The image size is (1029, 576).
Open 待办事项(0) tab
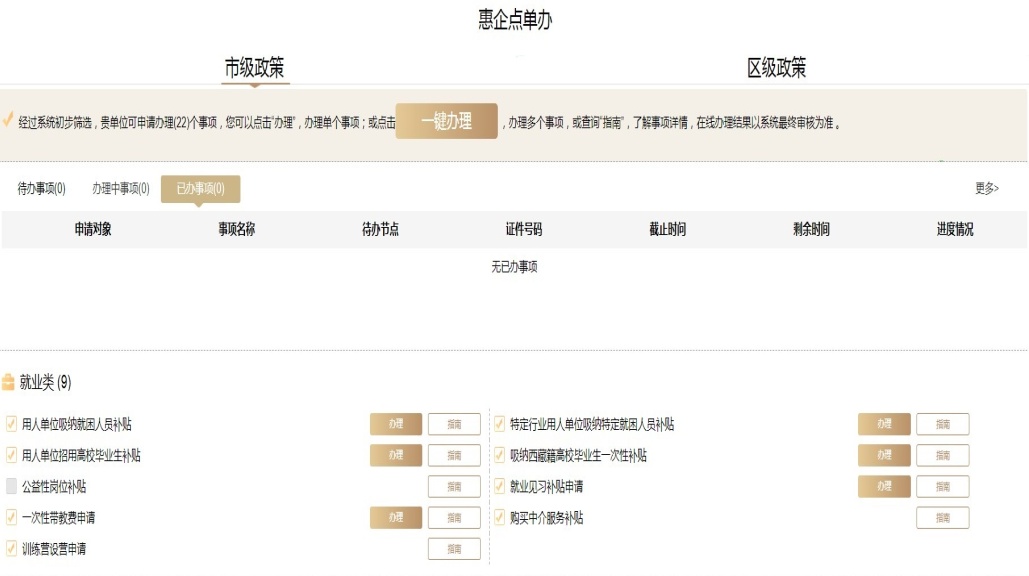coord(41,189)
